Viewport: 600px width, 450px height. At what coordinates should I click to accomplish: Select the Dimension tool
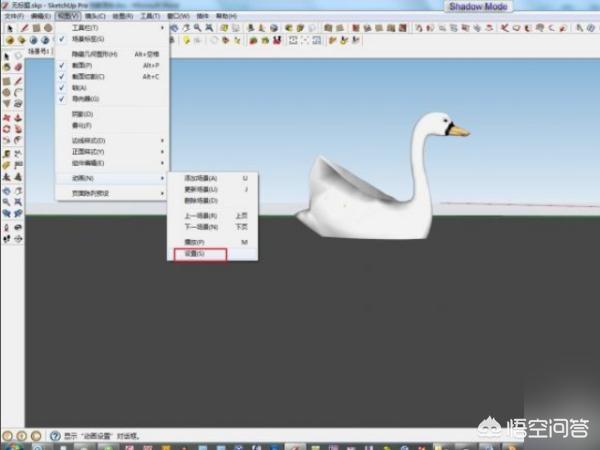[x=18, y=154]
